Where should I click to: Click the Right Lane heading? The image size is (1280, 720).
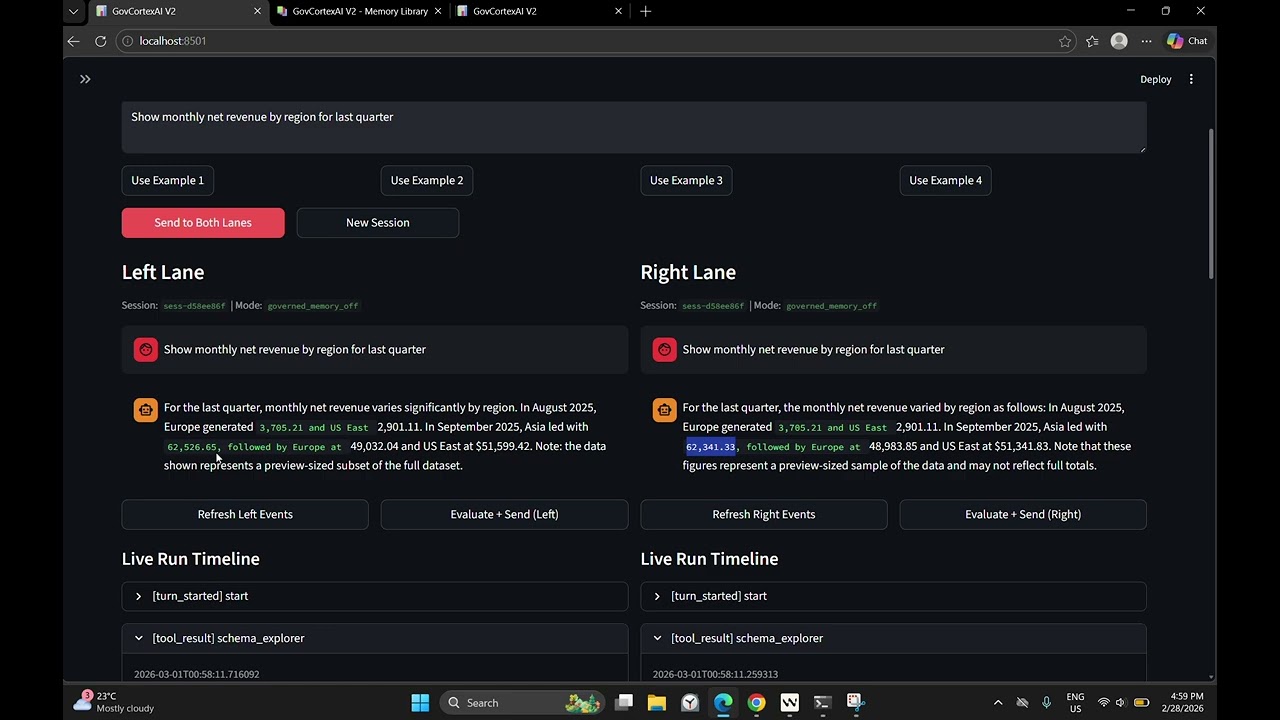688,272
